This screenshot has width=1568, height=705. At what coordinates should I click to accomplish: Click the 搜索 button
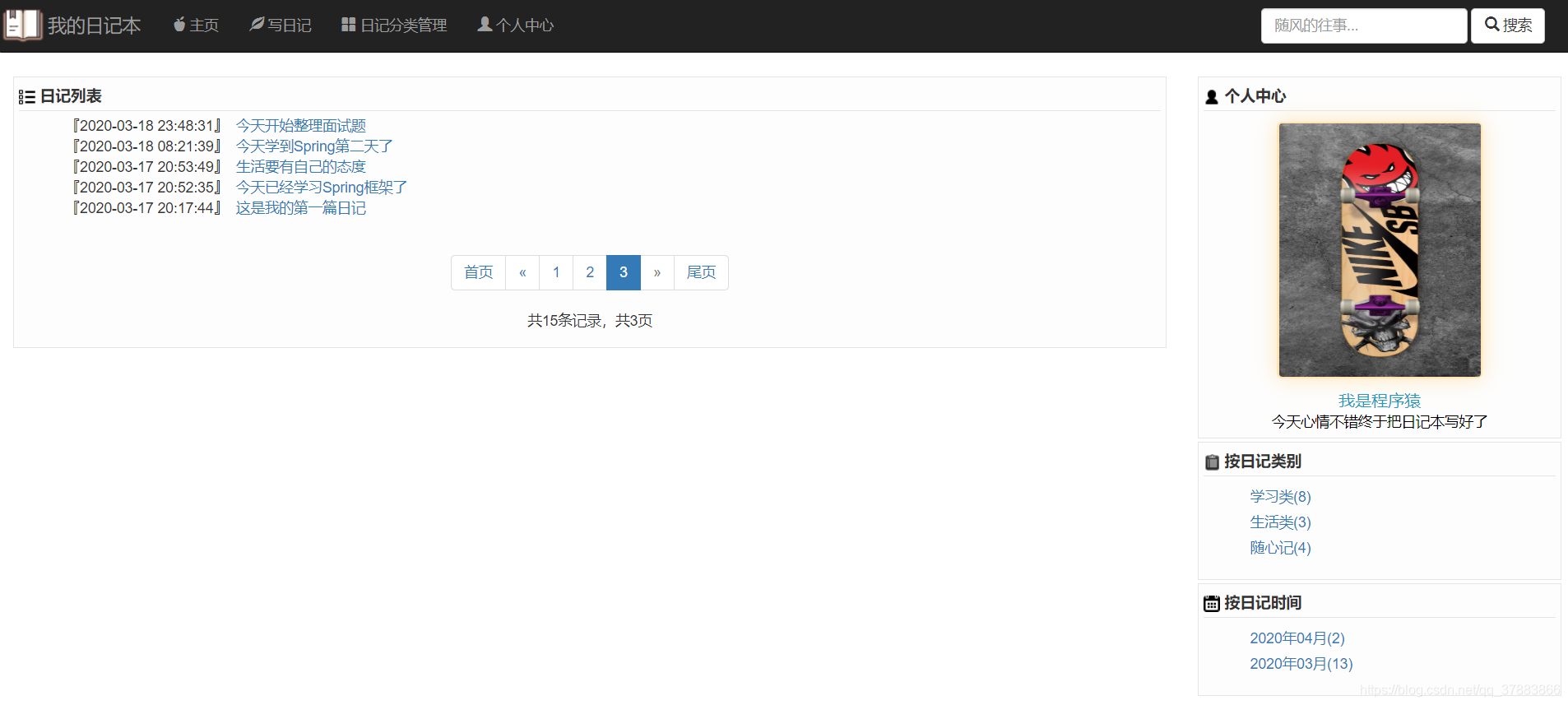pos(1508,26)
